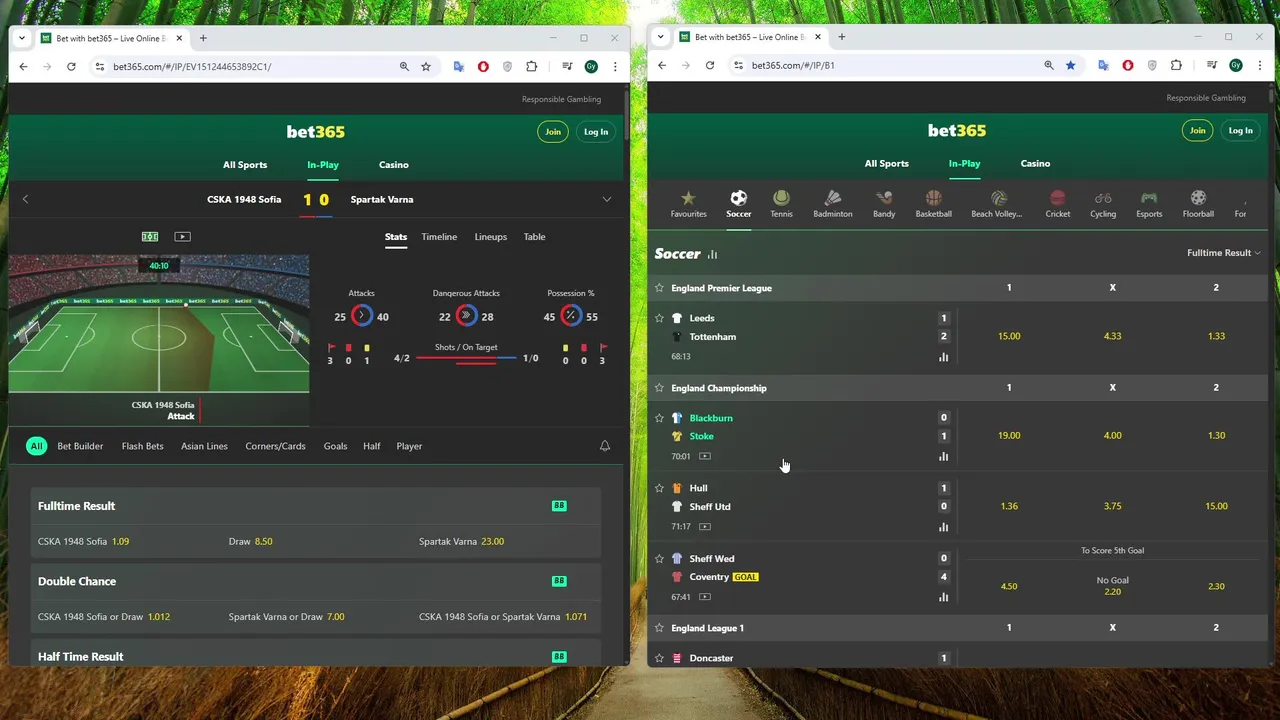Image resolution: width=1280 pixels, height=720 pixels.
Task: Switch to pitch view icon in left window
Action: tap(150, 237)
